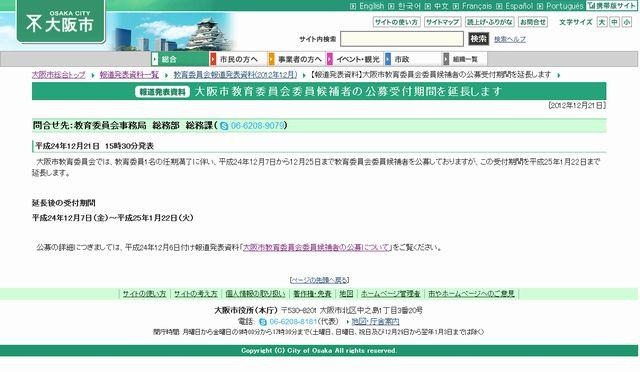
Task: Click text 平成24年12月21日 15時30分発表
Action: (94, 146)
